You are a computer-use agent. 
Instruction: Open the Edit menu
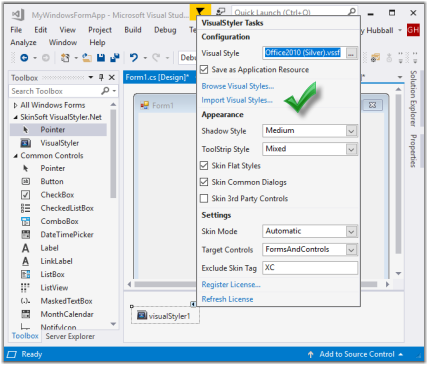[x=41, y=30]
